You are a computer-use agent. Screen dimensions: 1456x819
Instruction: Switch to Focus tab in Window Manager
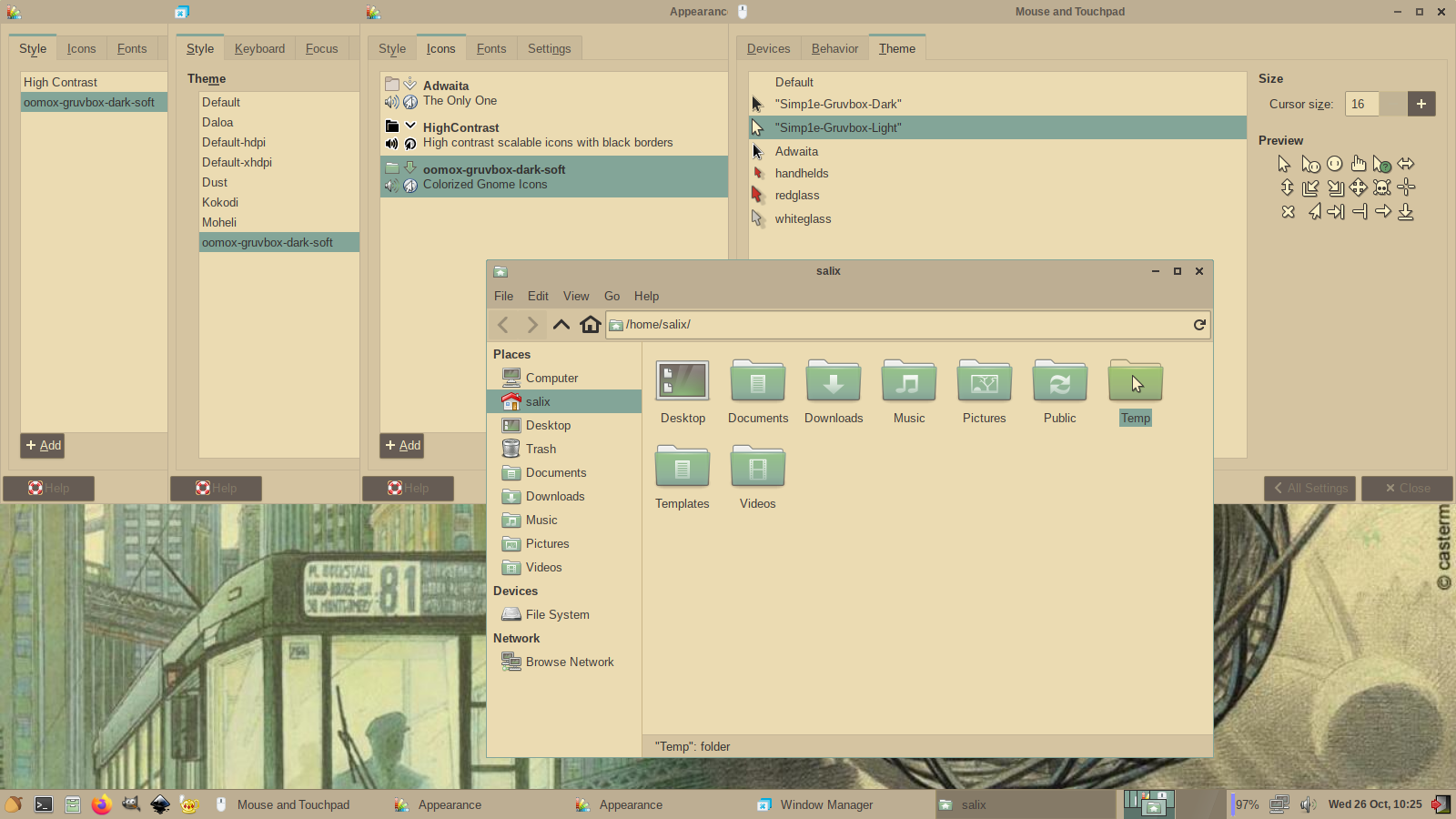tap(321, 48)
